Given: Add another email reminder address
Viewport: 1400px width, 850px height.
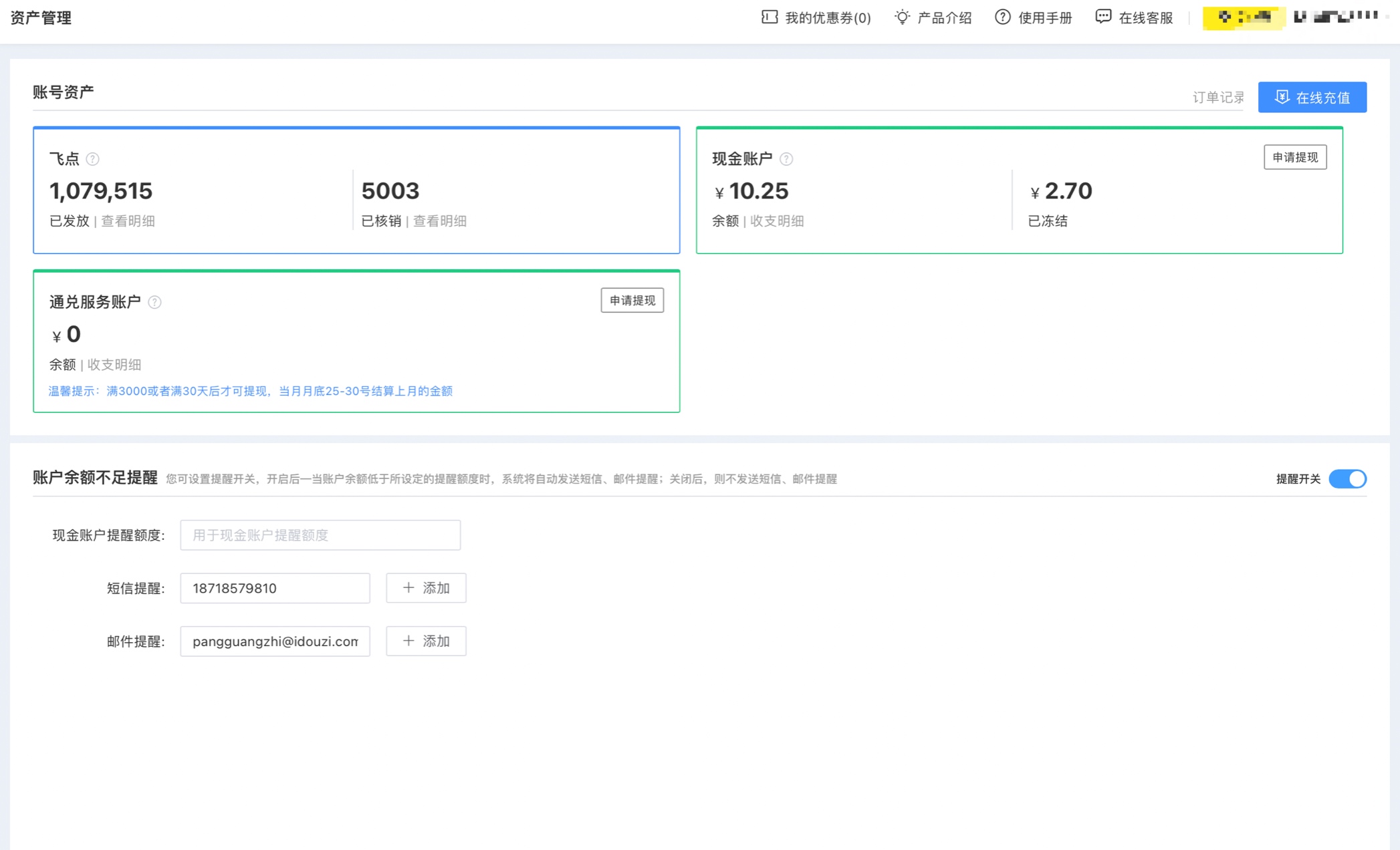Looking at the screenshot, I should (426, 641).
